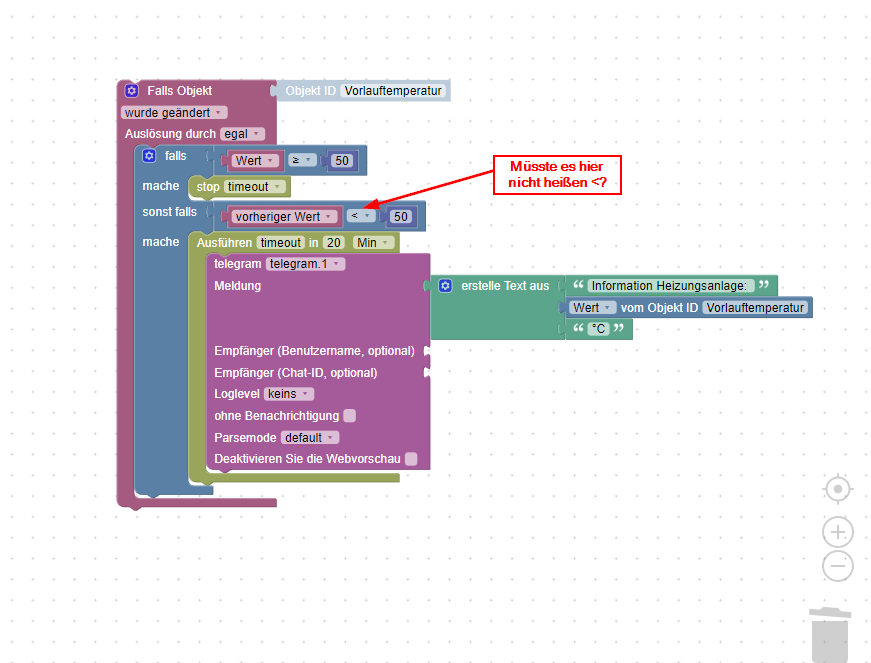
Task: Open Wert dropdown before vom Objekt ID
Action: click(x=592, y=308)
